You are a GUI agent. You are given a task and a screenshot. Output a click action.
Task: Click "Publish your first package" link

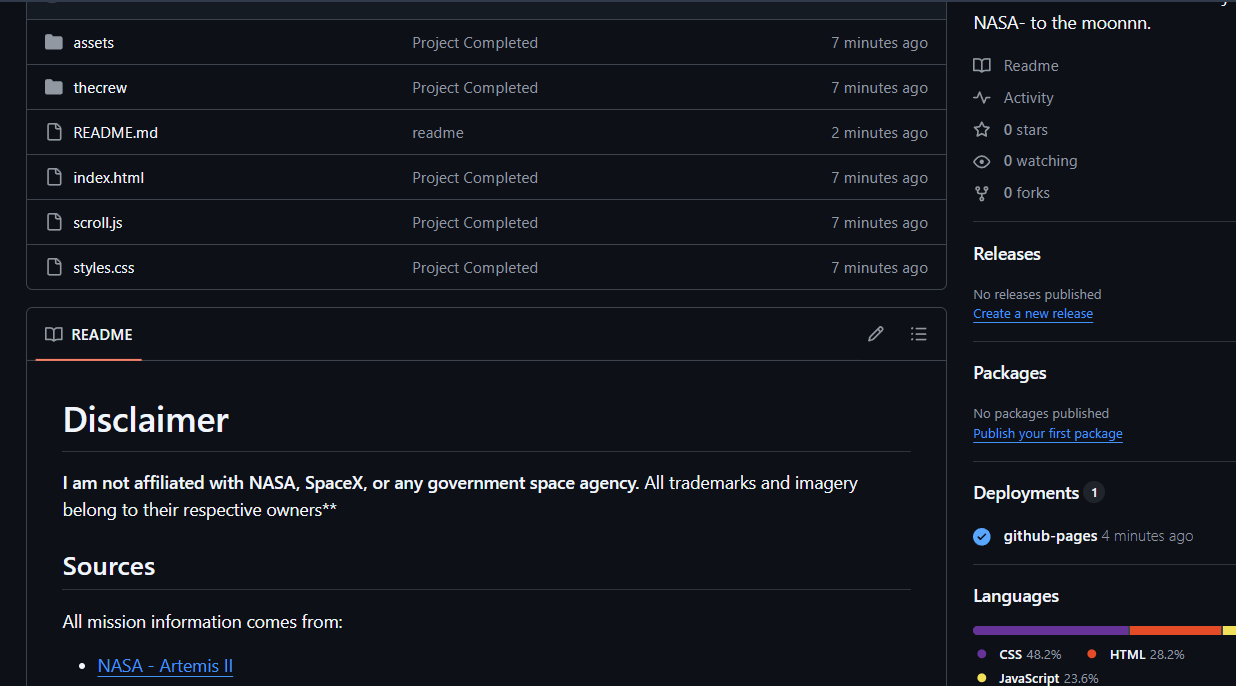click(x=1047, y=434)
